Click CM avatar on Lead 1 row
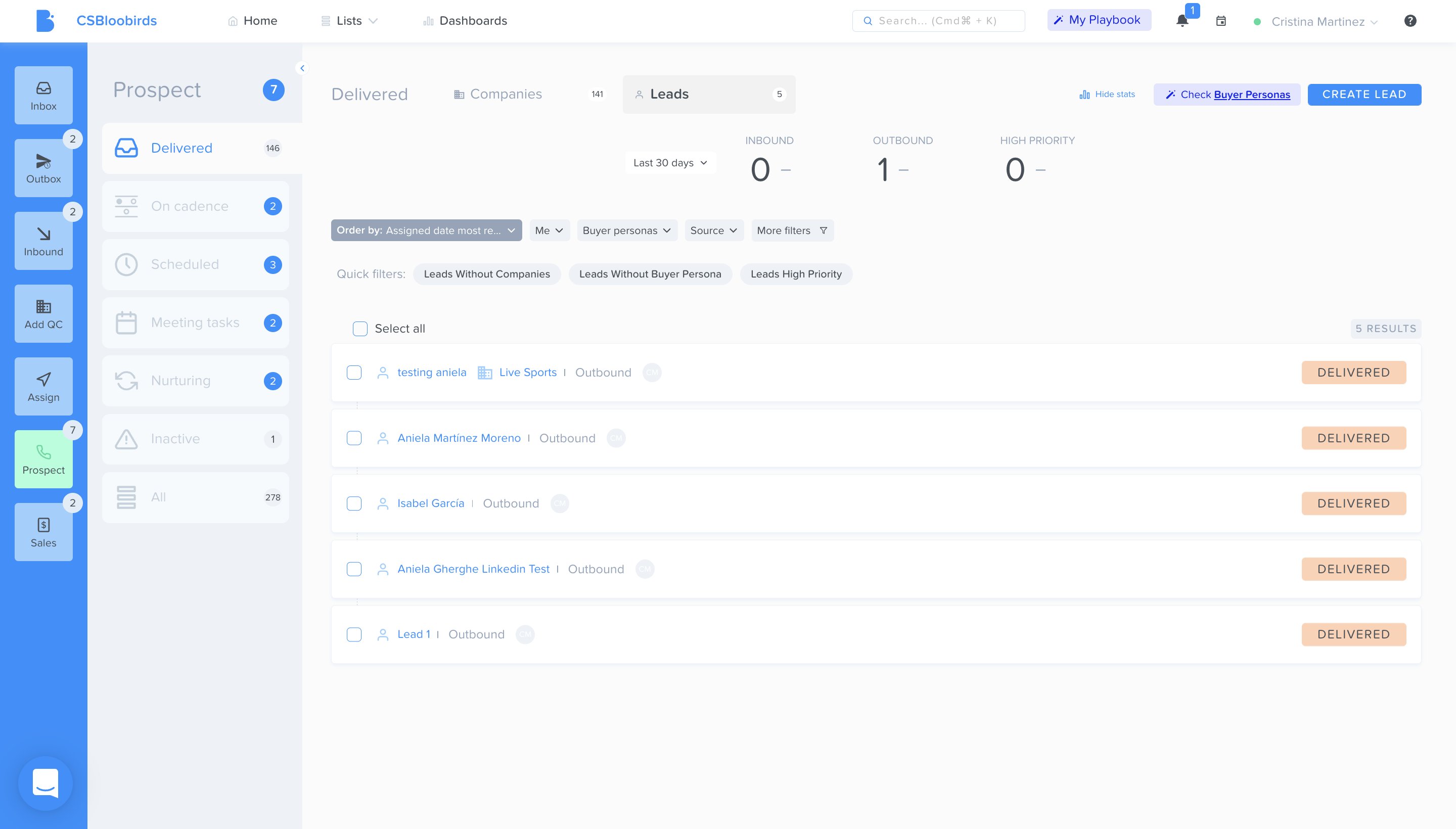The image size is (1456, 829). tap(525, 635)
